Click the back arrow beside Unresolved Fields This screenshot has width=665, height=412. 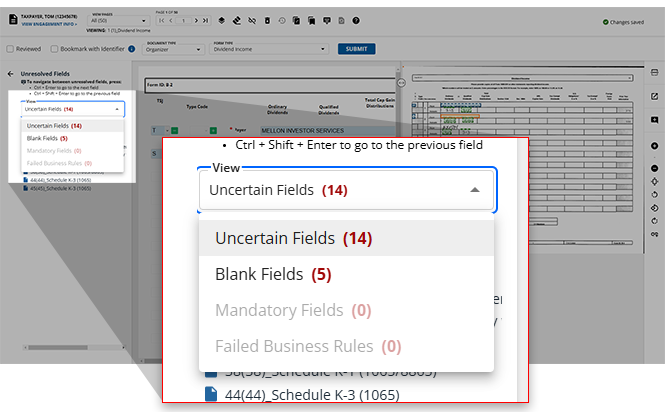tap(11, 74)
